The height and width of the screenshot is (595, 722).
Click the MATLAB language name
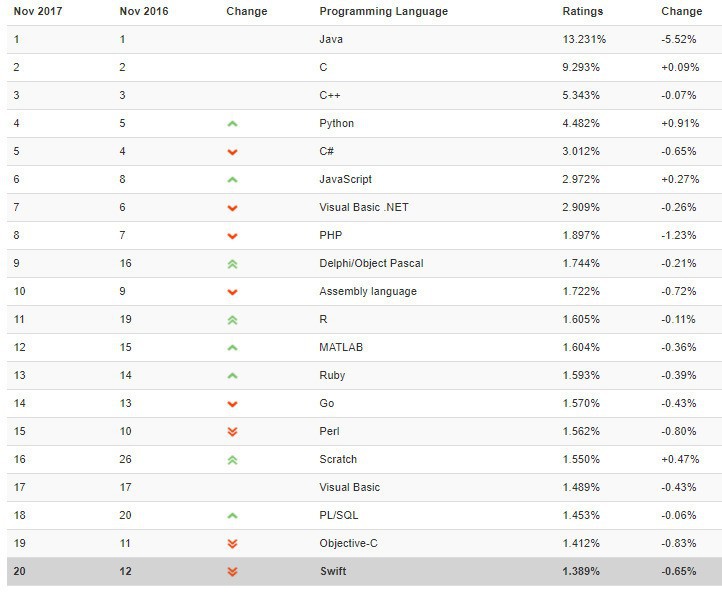click(342, 348)
